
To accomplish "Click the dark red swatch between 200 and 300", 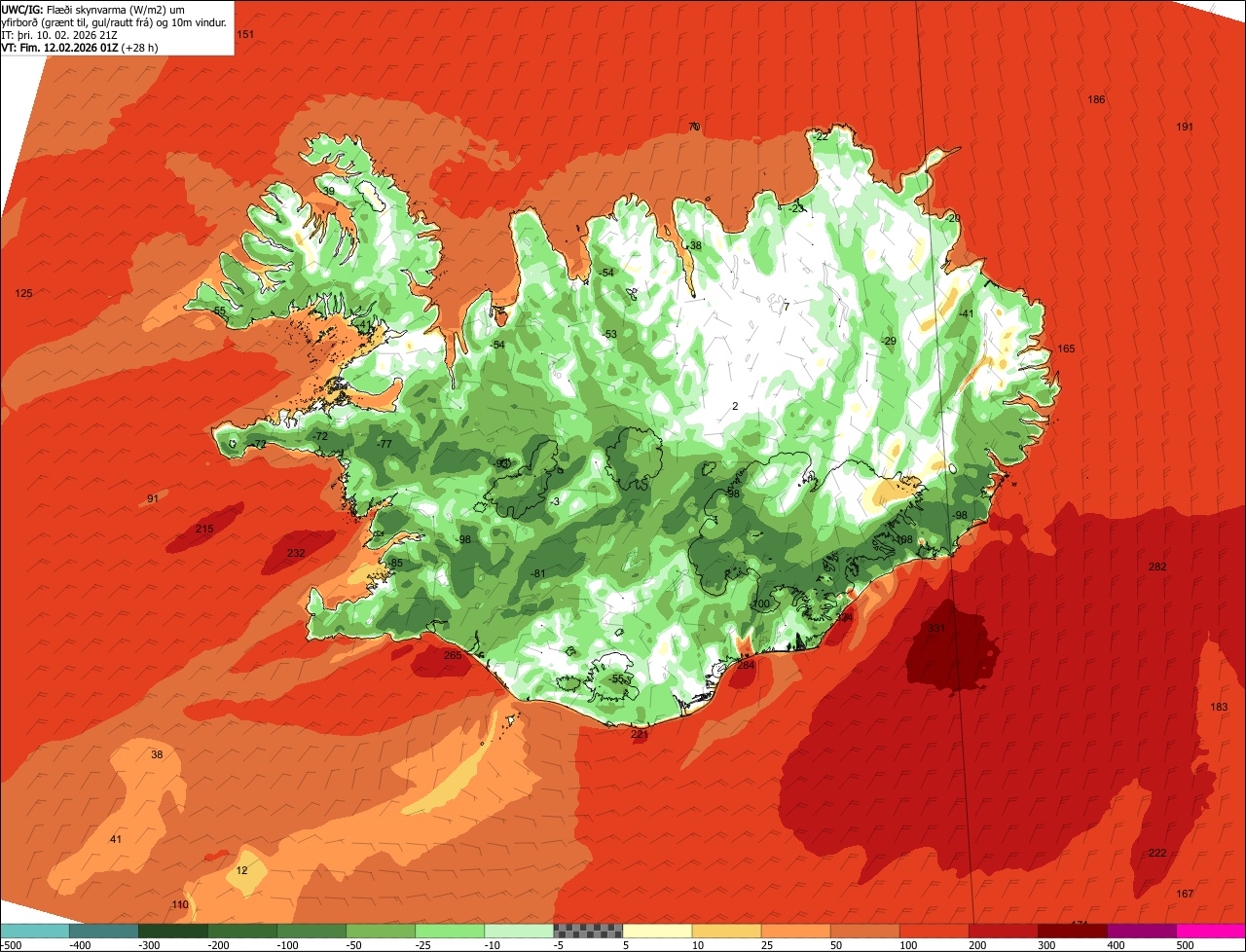I will 1004,931.
